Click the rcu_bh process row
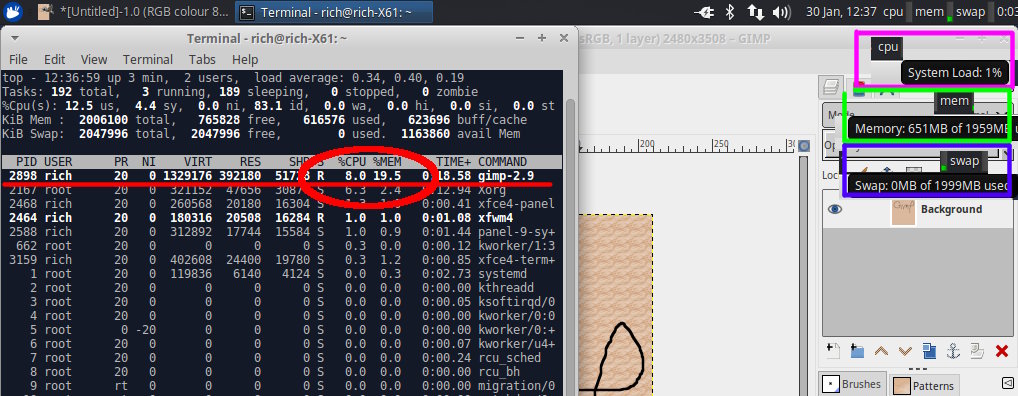This screenshot has width=1018, height=396. click(282, 371)
